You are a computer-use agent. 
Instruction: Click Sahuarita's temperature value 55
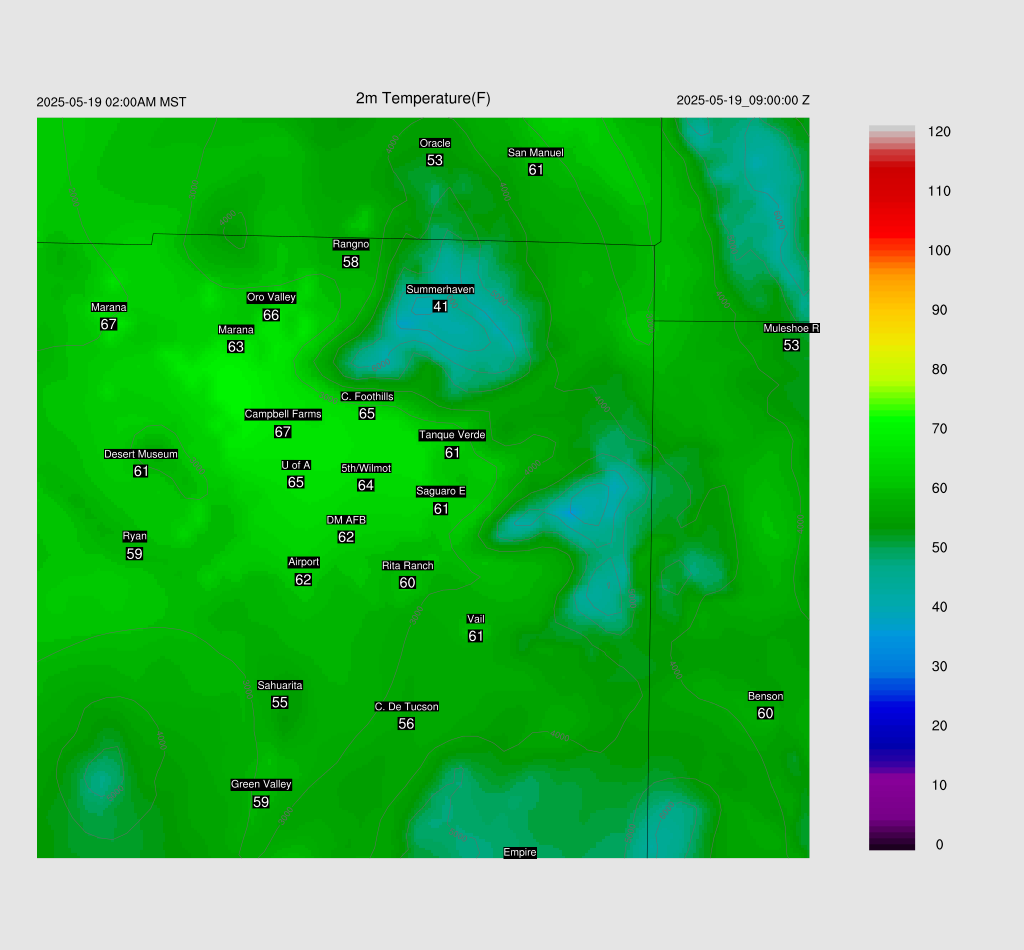tap(280, 703)
